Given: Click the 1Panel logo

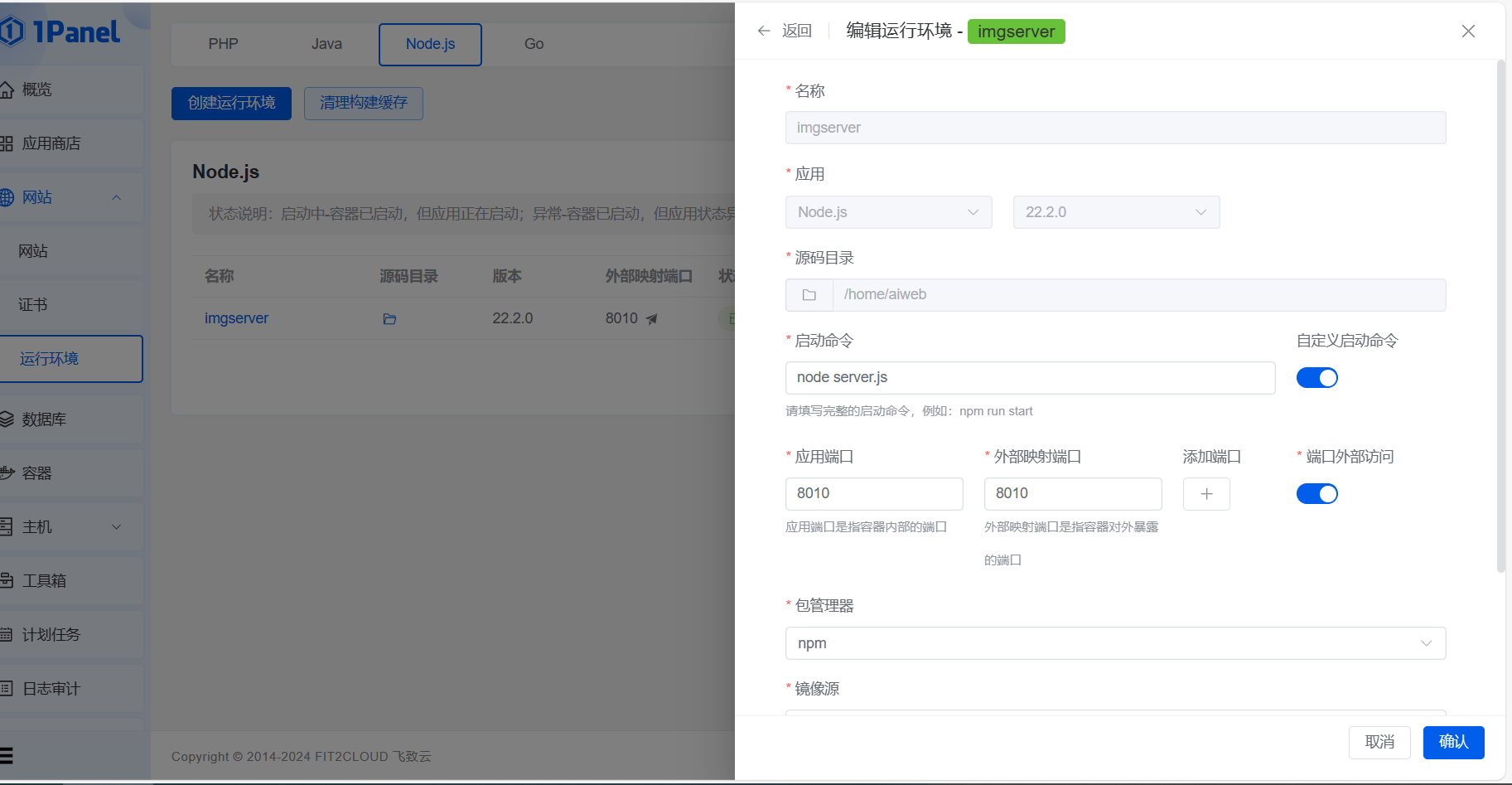Looking at the screenshot, I should (60, 31).
